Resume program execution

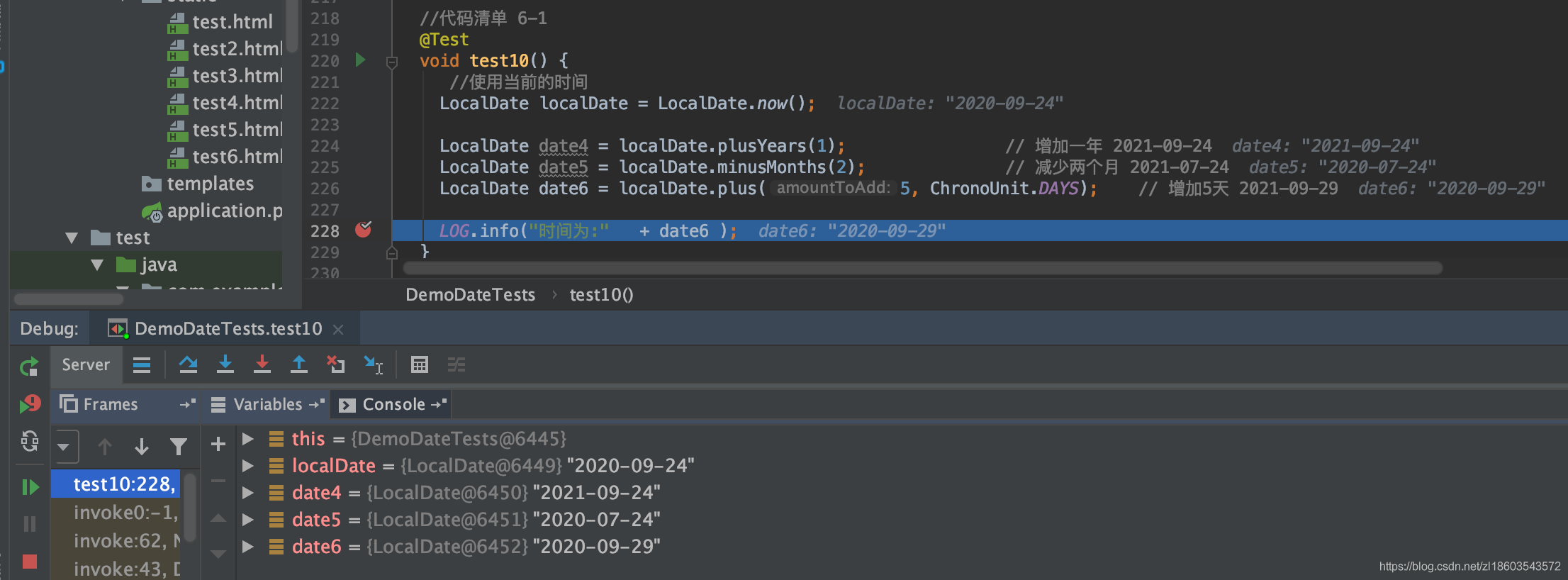pyautogui.click(x=30, y=487)
